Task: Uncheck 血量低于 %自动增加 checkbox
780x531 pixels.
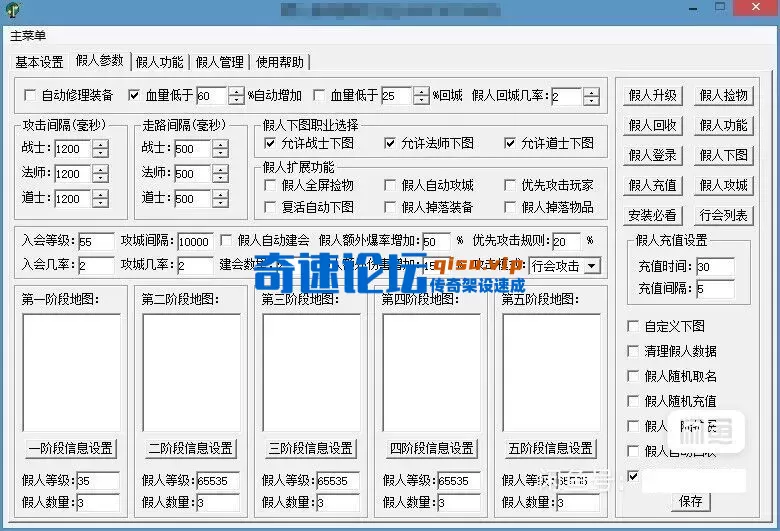Action: coord(134,95)
